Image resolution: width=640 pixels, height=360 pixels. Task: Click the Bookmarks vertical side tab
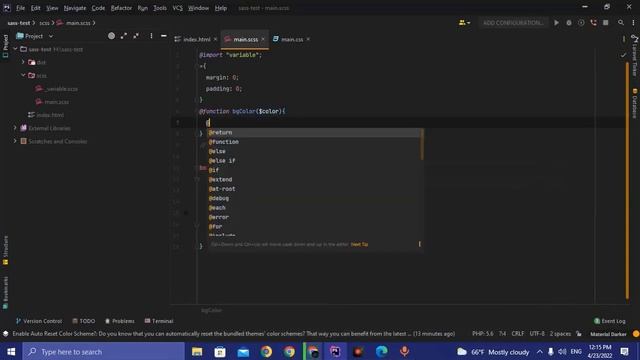click(x=5, y=293)
